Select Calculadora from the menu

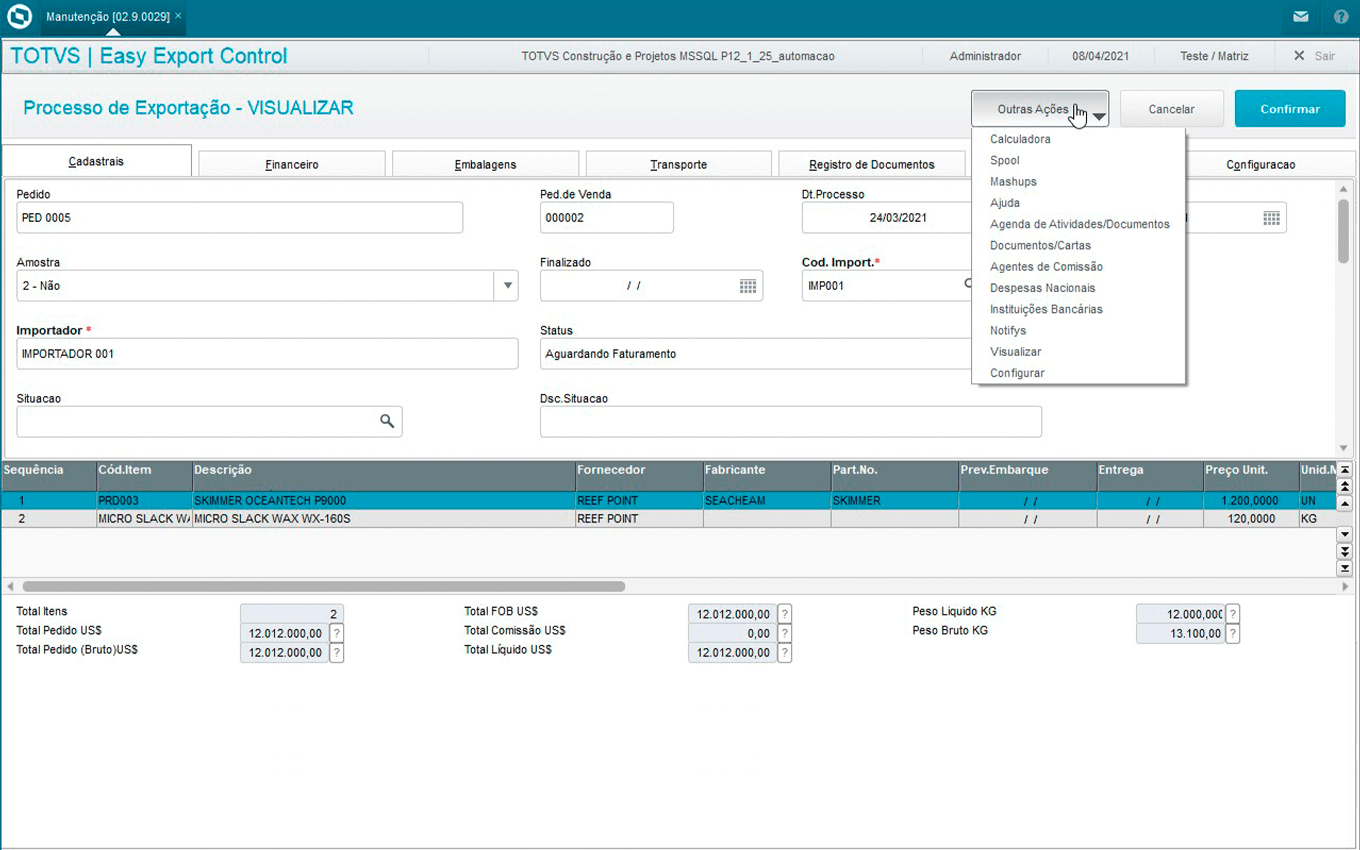tap(1020, 139)
